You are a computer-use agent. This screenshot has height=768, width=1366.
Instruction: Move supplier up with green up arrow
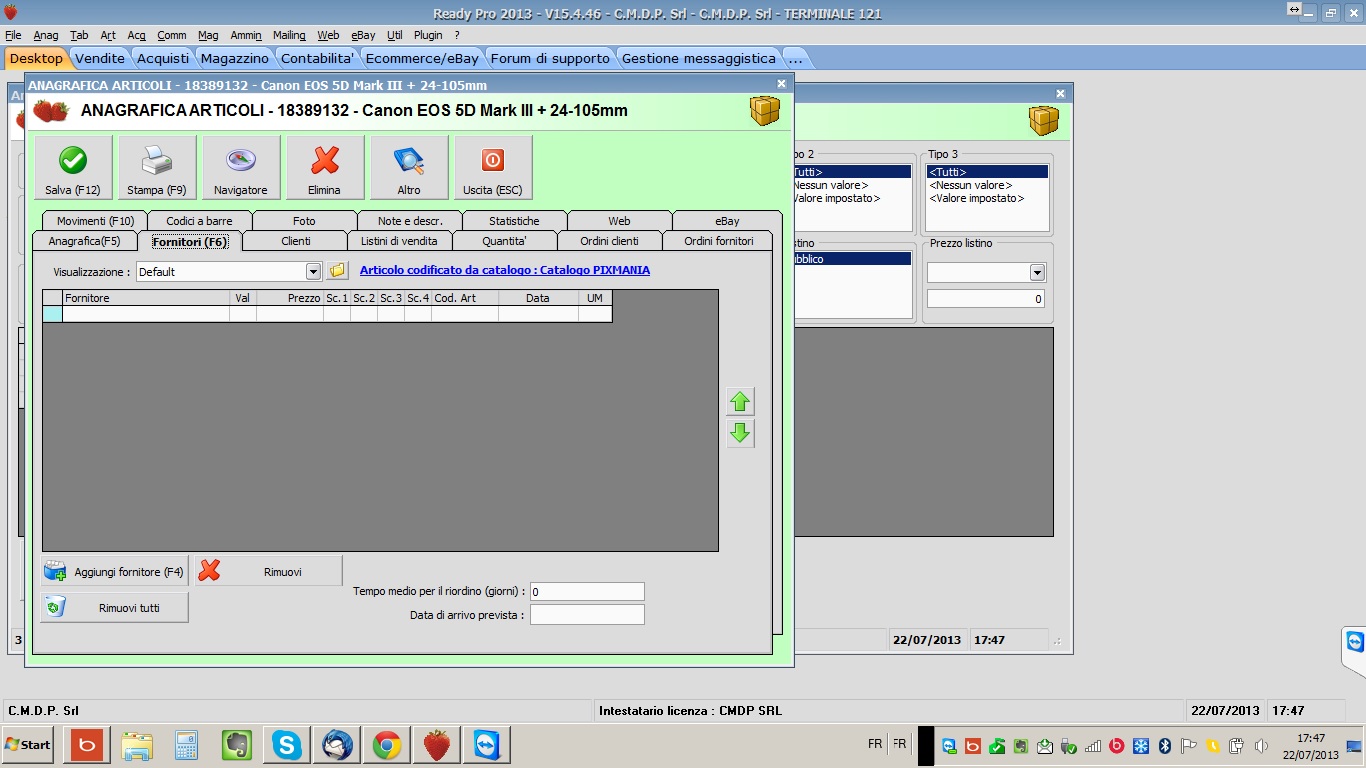pos(740,402)
